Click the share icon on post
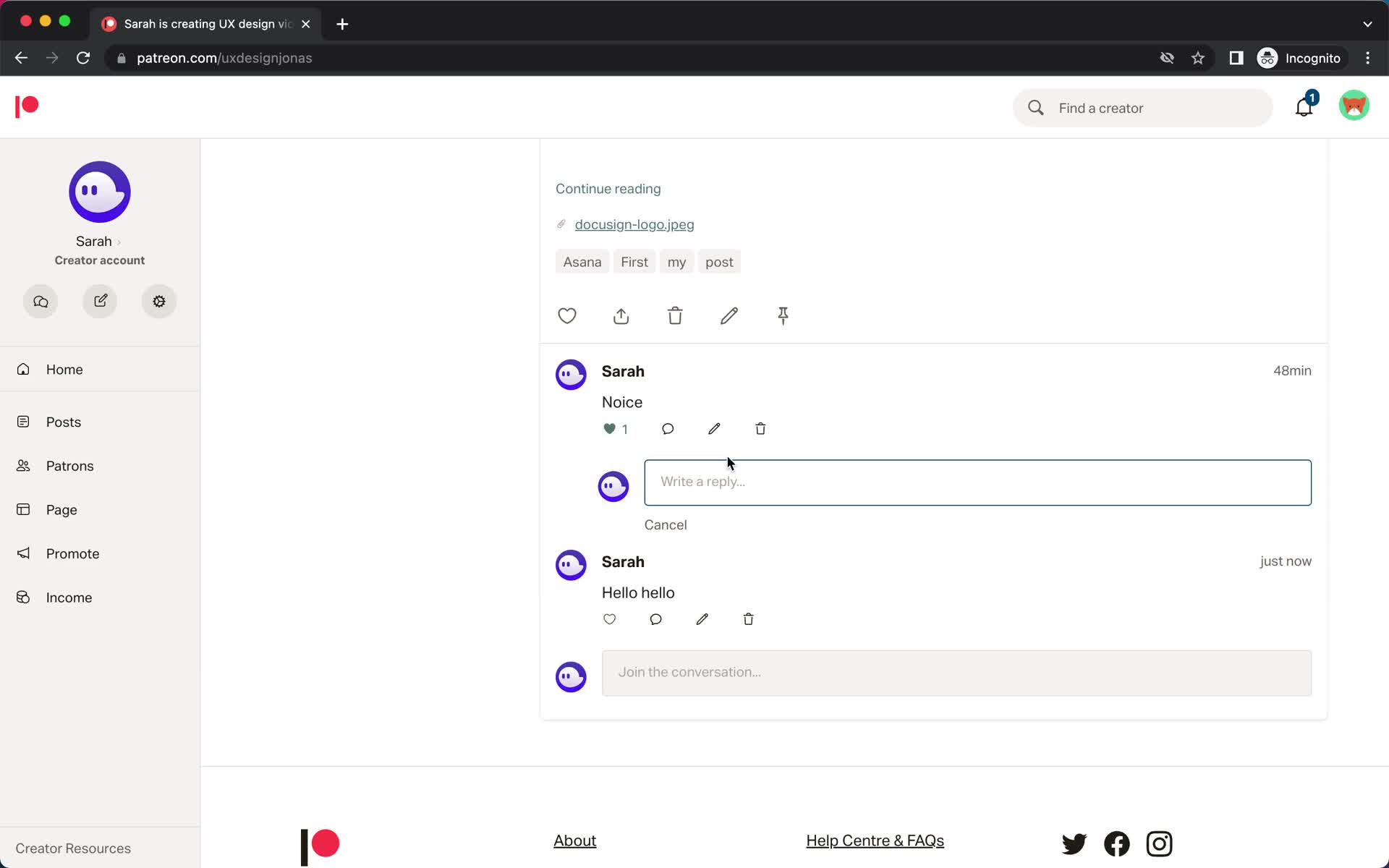Screen dimensions: 1389x868 tap(621, 315)
